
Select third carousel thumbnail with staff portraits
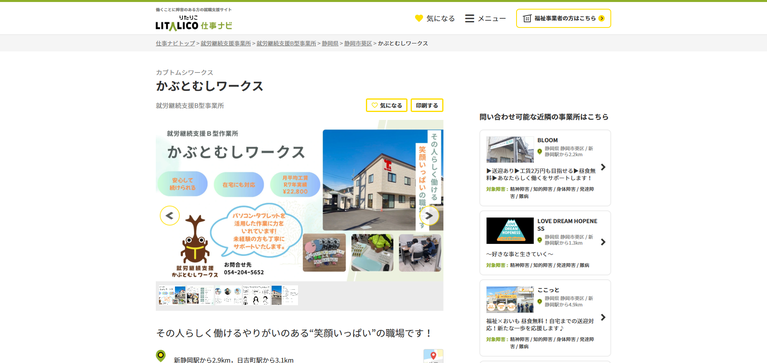click(228, 295)
